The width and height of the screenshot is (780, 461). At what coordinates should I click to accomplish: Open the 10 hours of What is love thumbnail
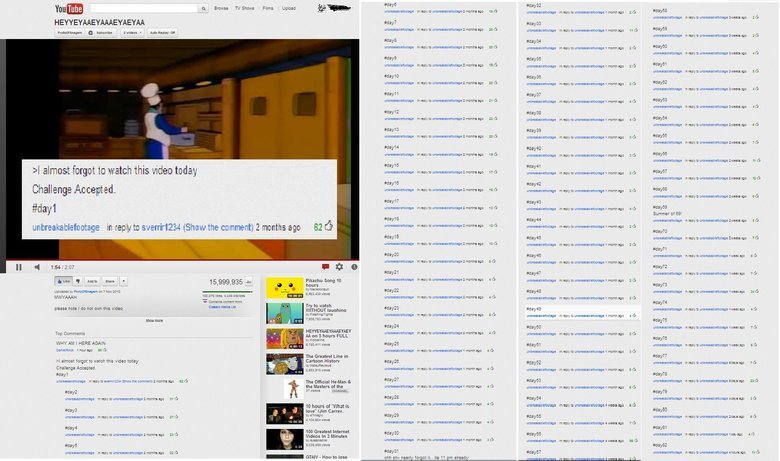click(285, 414)
